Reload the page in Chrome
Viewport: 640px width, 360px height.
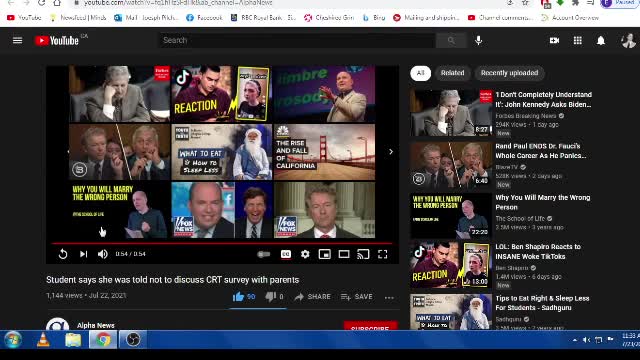pos(41,3)
